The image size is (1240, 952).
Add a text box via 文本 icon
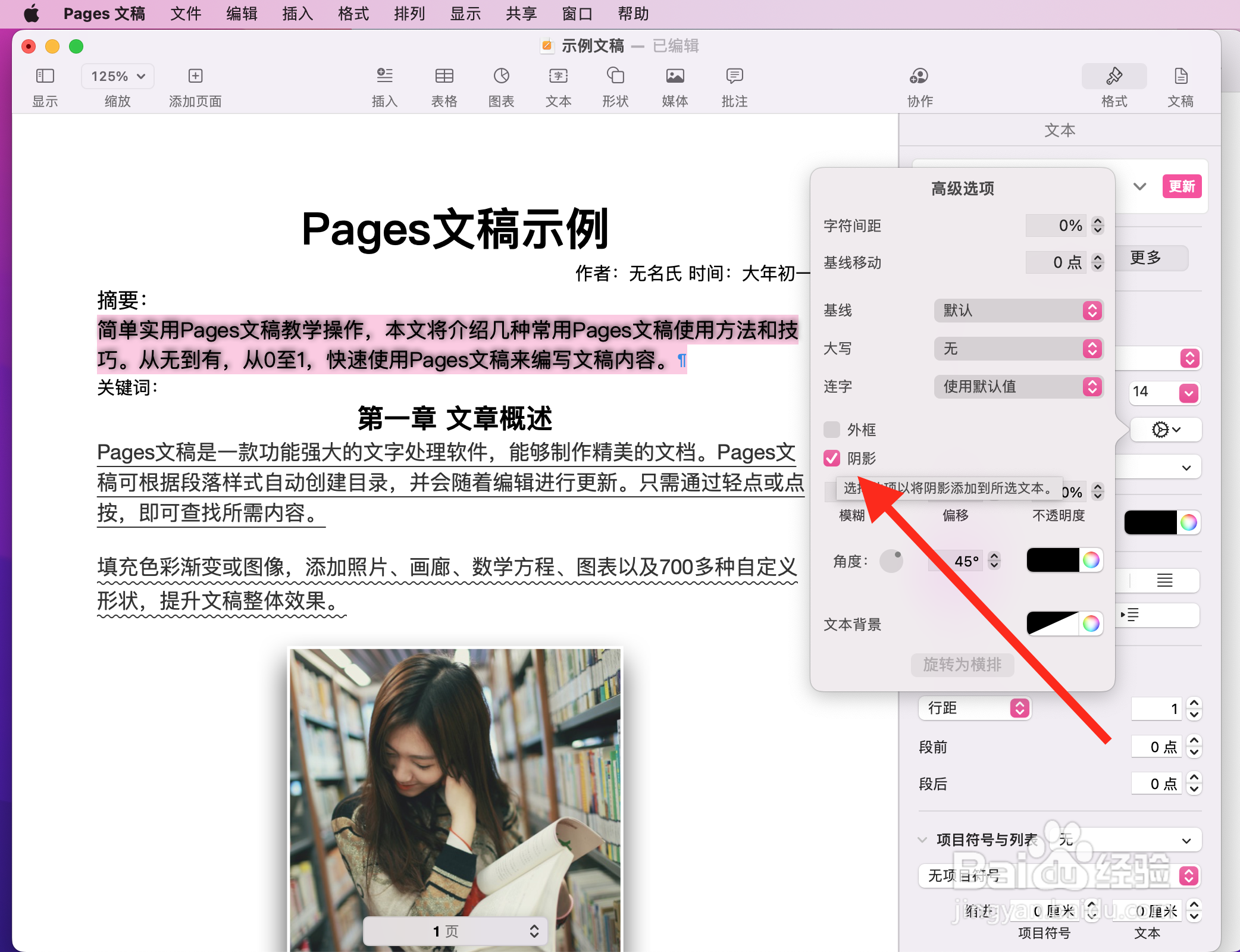pyautogui.click(x=558, y=76)
